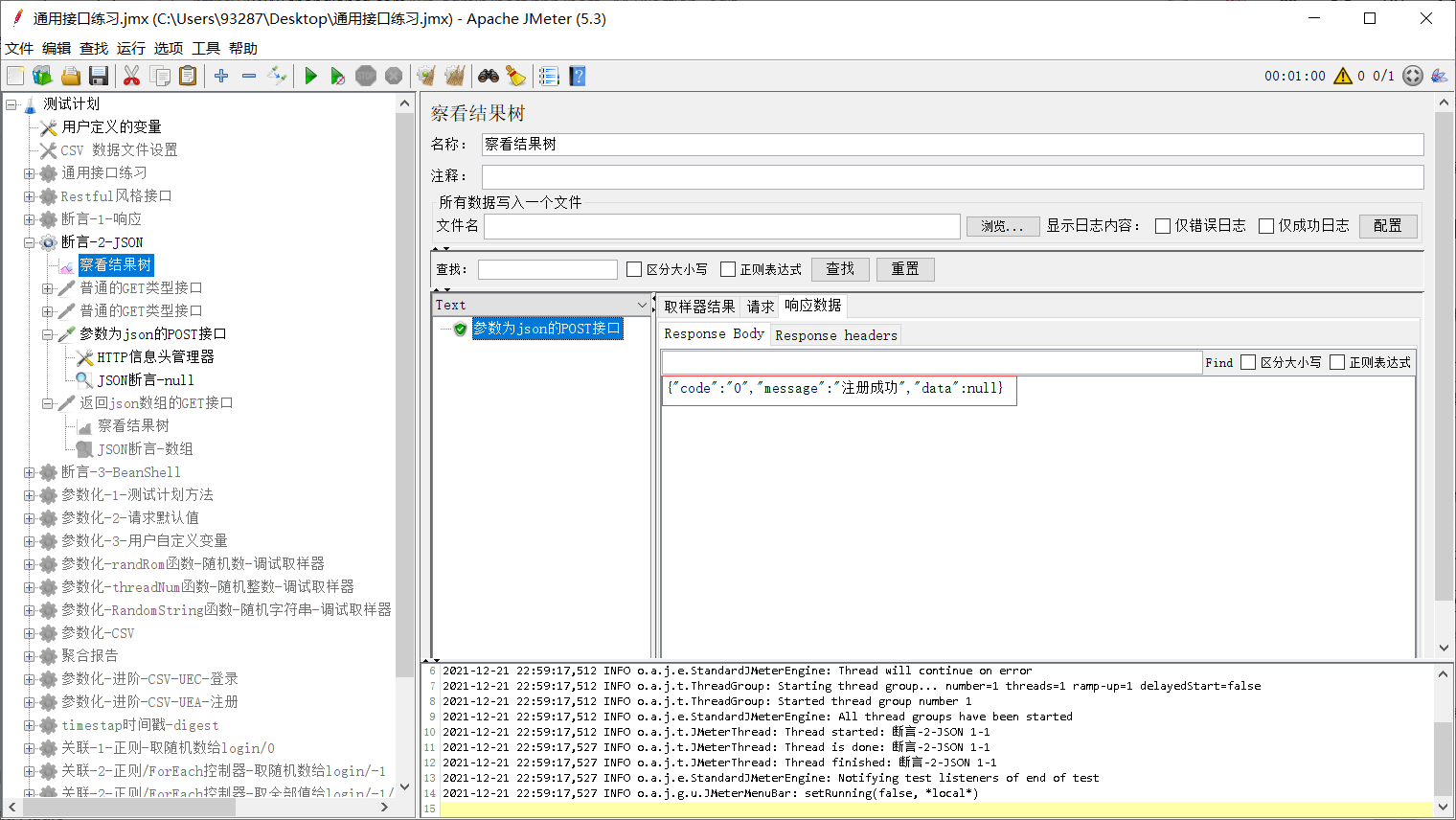Expand all nodes with plus icon
Image resolution: width=1456 pixels, height=820 pixels.
(221, 76)
